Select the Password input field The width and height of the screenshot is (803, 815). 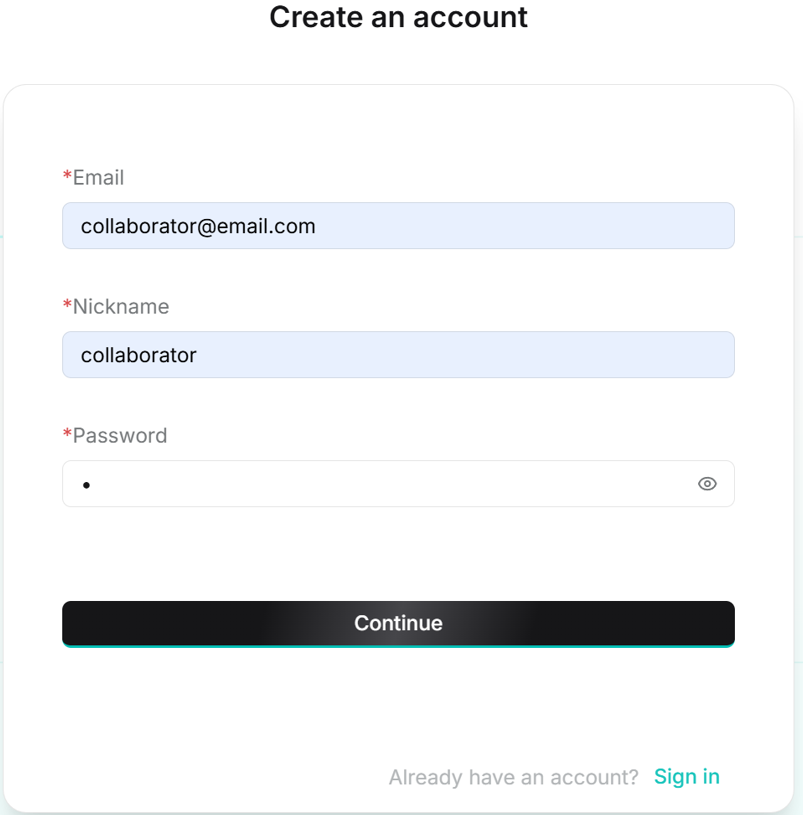(380, 484)
